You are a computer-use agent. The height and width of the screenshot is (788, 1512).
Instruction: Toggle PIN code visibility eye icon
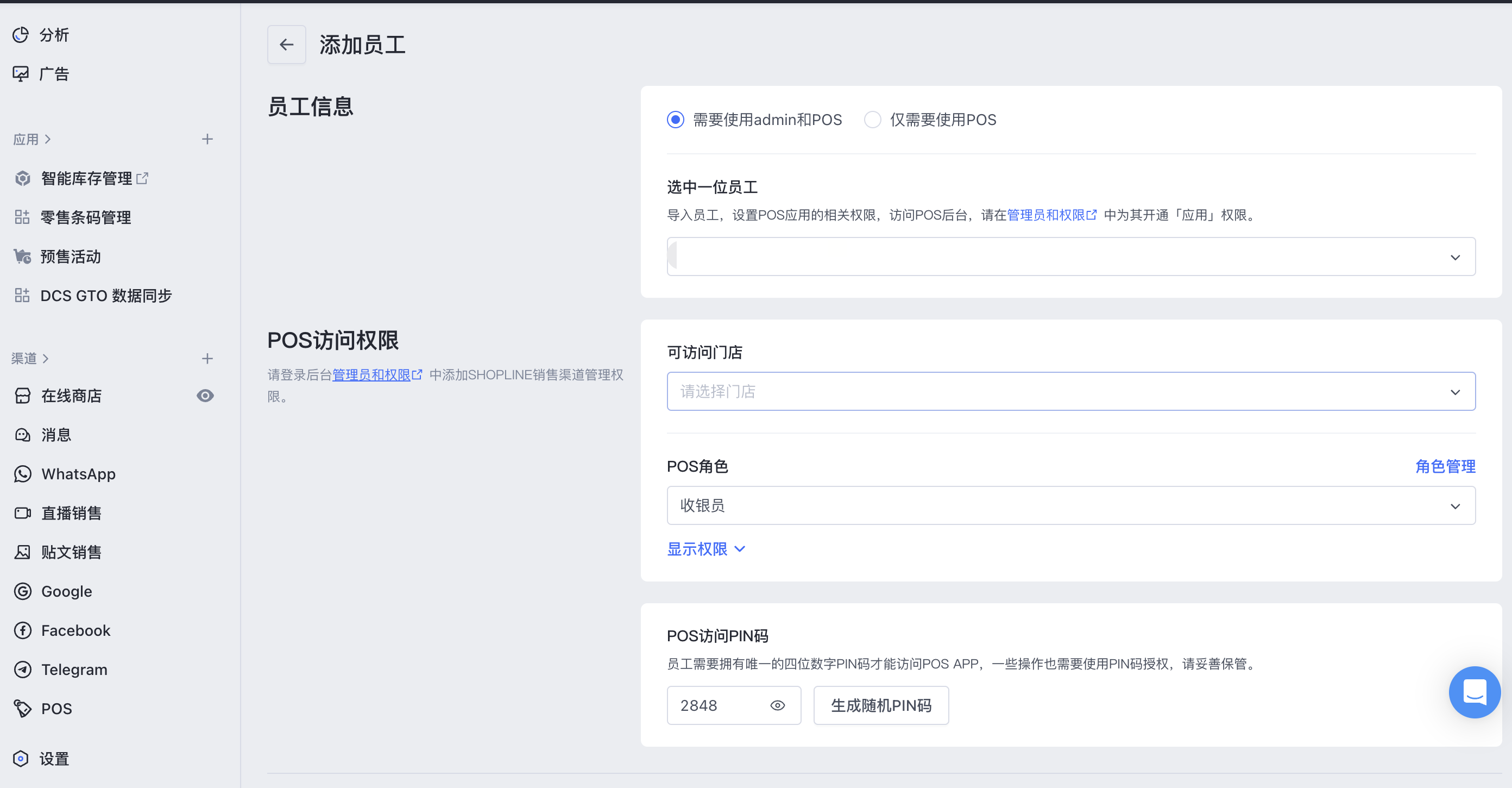pos(777,706)
